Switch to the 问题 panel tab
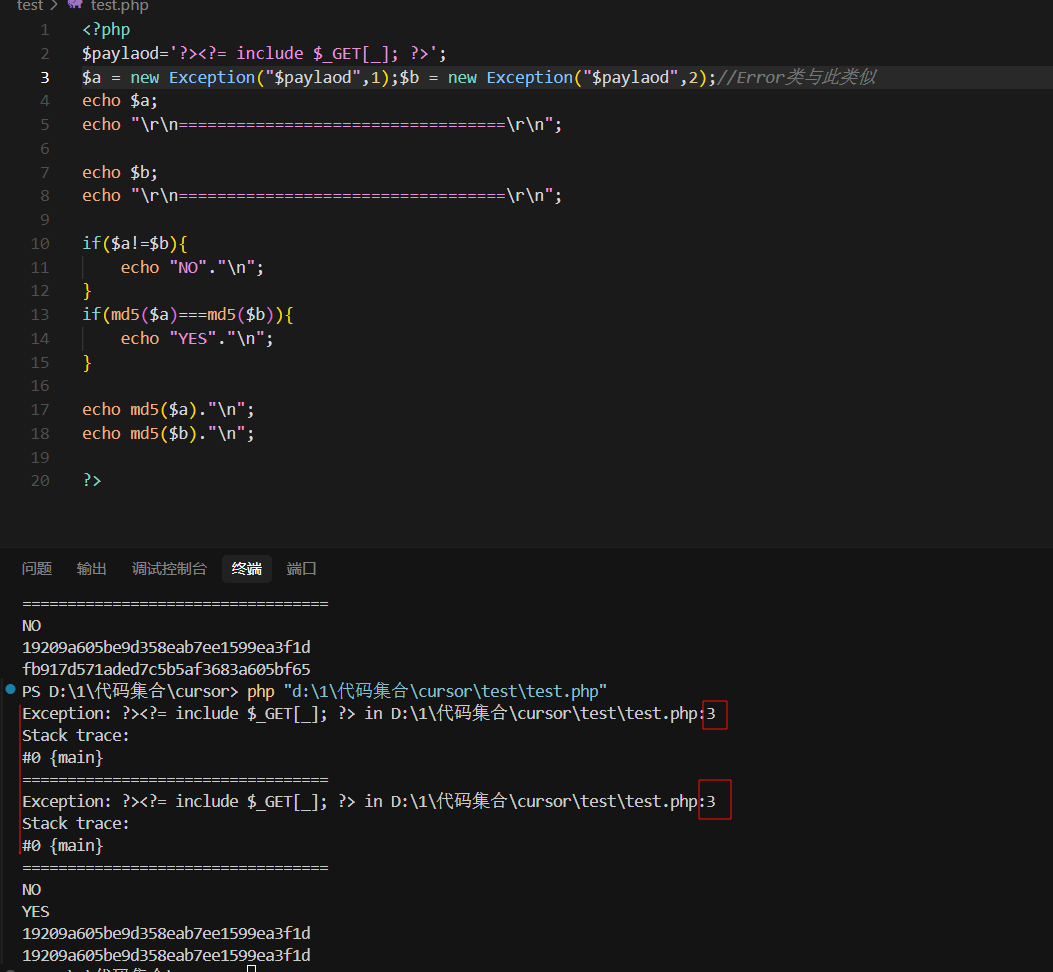This screenshot has width=1053, height=972. point(37,569)
